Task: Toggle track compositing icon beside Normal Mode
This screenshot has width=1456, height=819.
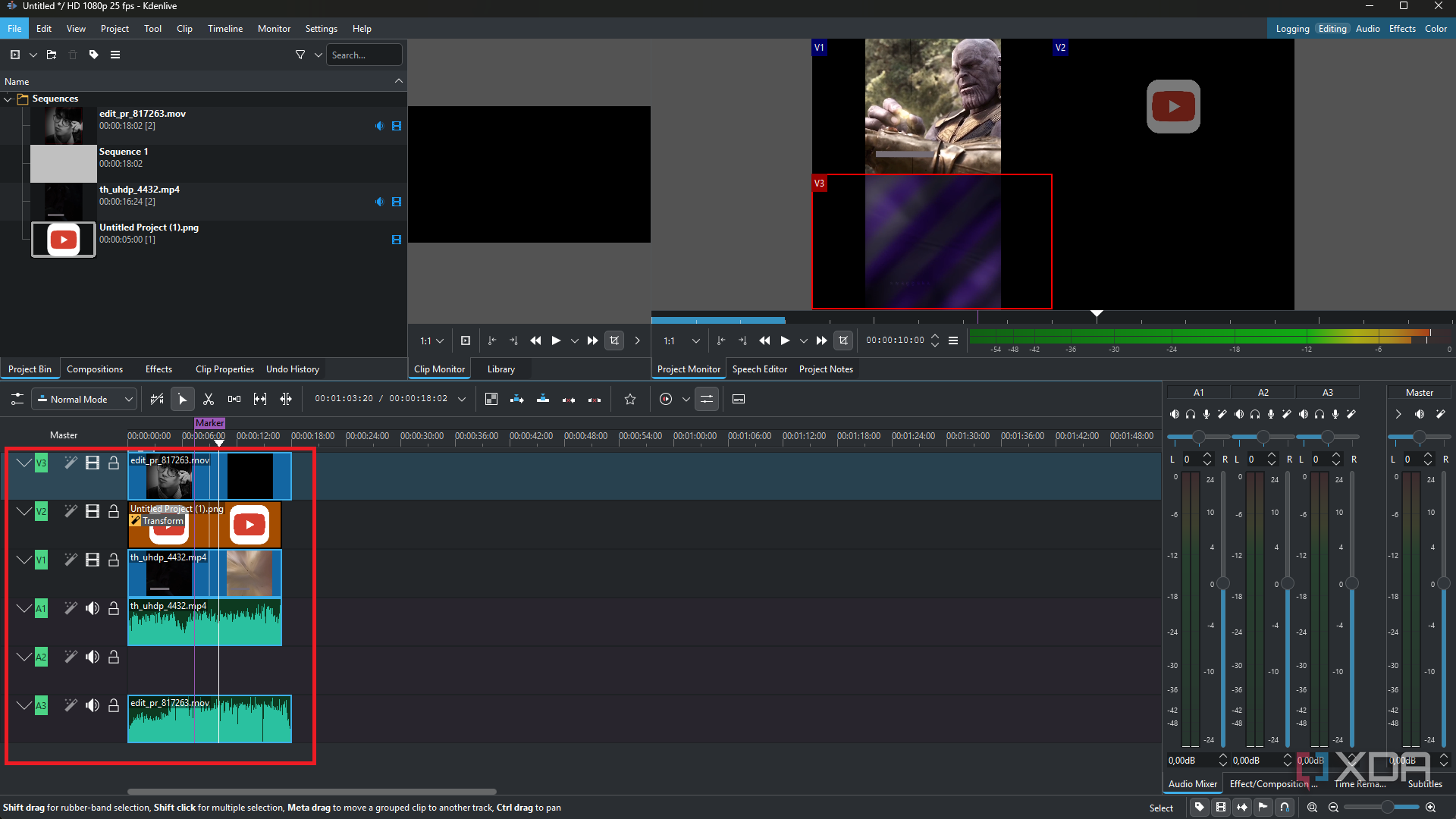Action: pos(17,399)
